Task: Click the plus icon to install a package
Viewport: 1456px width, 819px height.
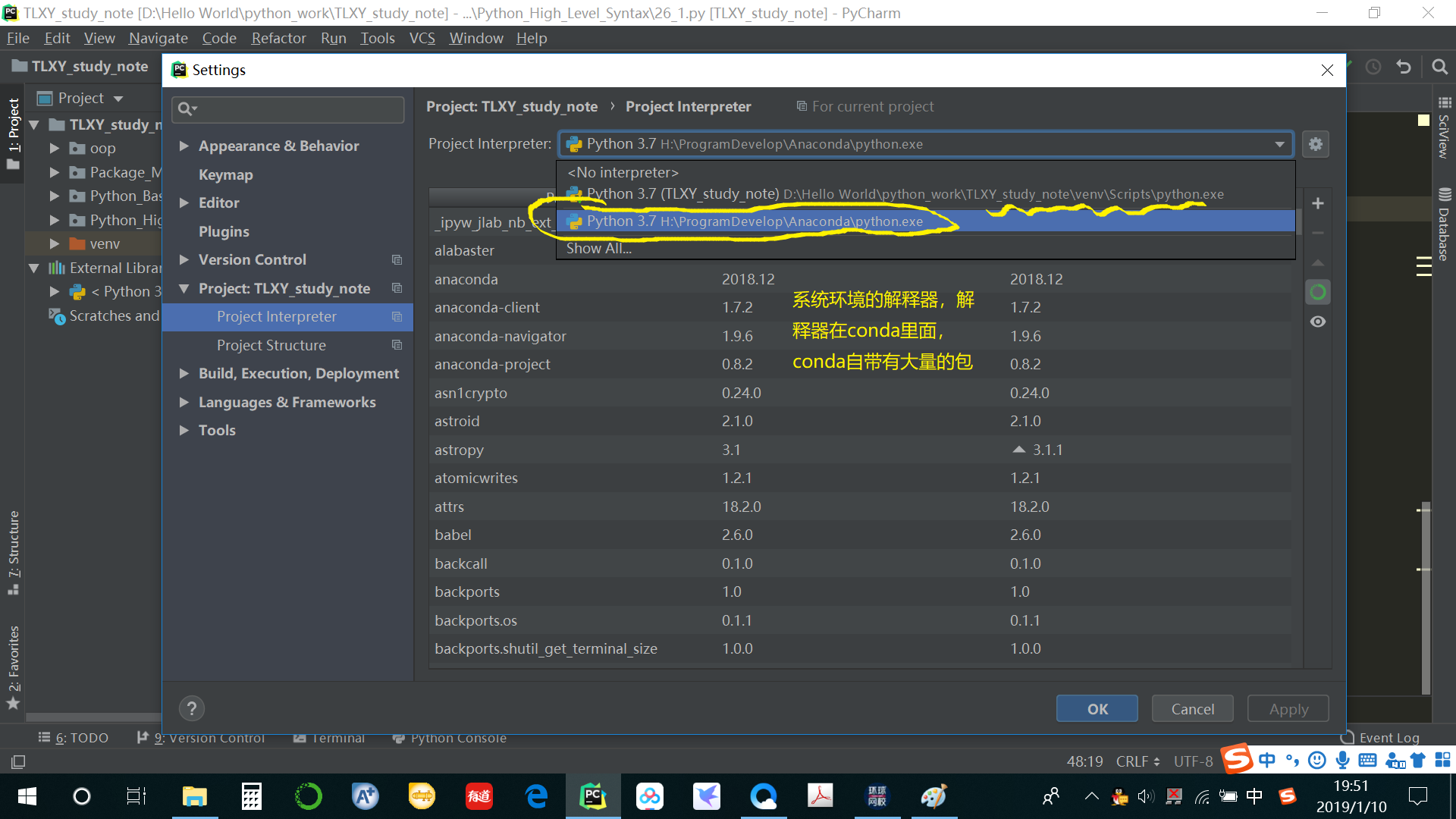Action: [1318, 202]
